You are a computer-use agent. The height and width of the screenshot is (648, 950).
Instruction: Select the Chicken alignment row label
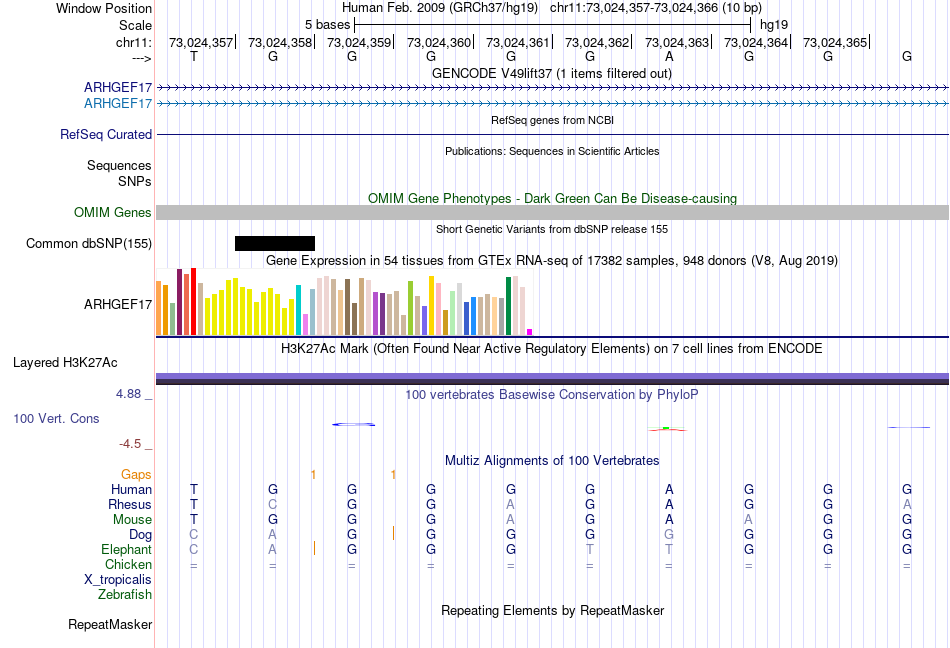coord(128,564)
